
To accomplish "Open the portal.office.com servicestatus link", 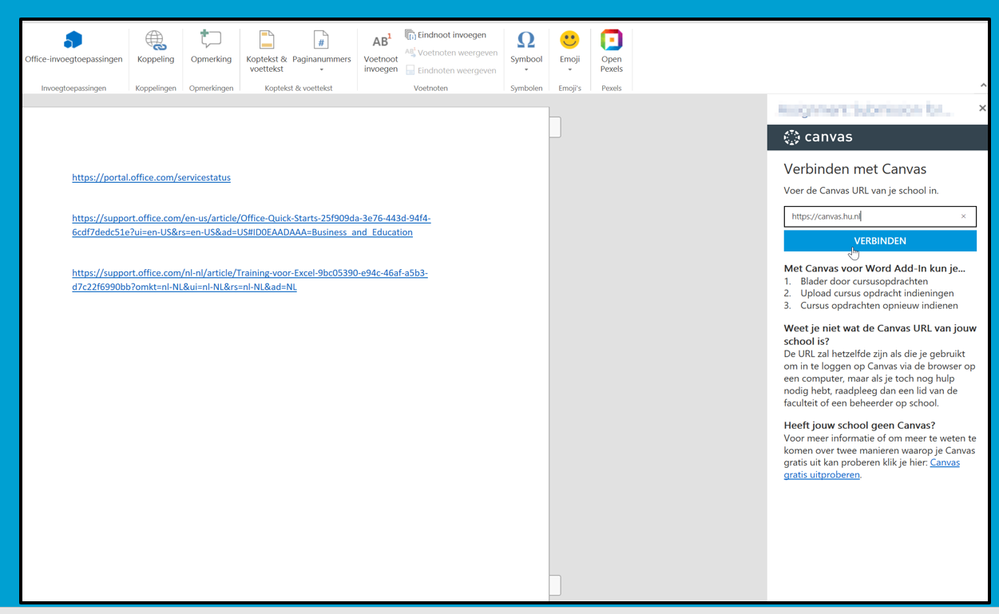I will (151, 178).
